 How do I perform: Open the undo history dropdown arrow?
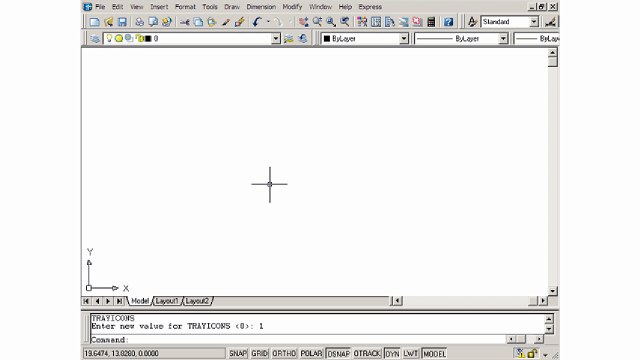pos(268,22)
